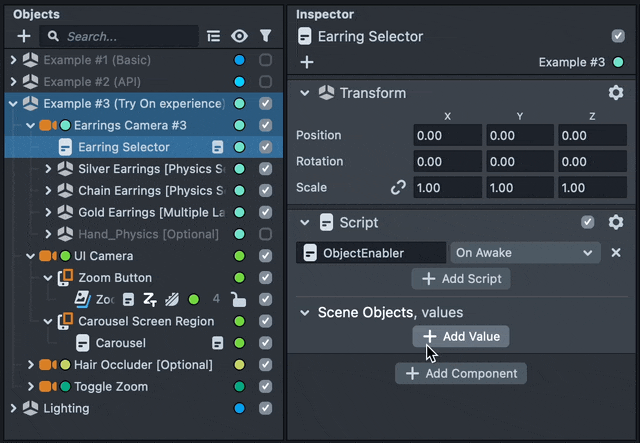
Task: Expand the Silver Earrings tree item
Action: pyautogui.click(x=48, y=169)
